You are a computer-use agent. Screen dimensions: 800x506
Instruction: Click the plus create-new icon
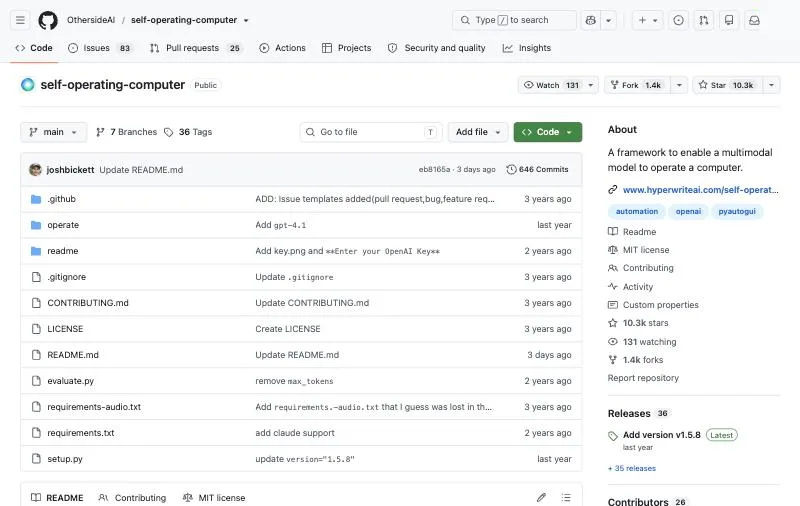[x=642, y=20]
